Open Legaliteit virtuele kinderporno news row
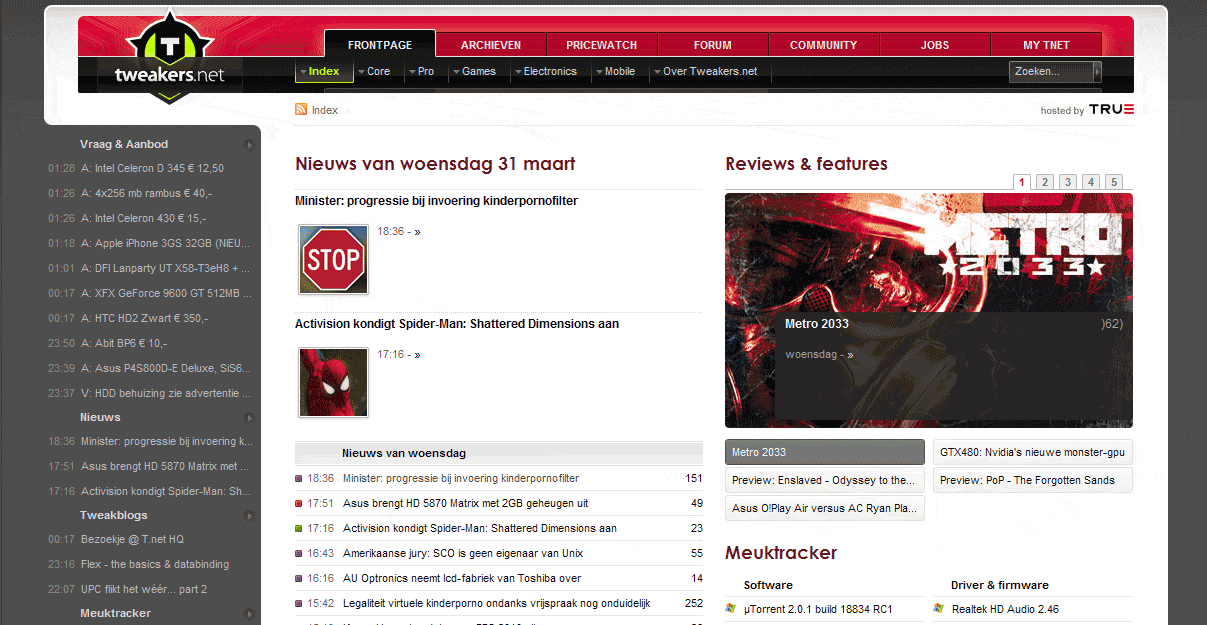Screen dimensions: 1207x625 [x=497, y=603]
